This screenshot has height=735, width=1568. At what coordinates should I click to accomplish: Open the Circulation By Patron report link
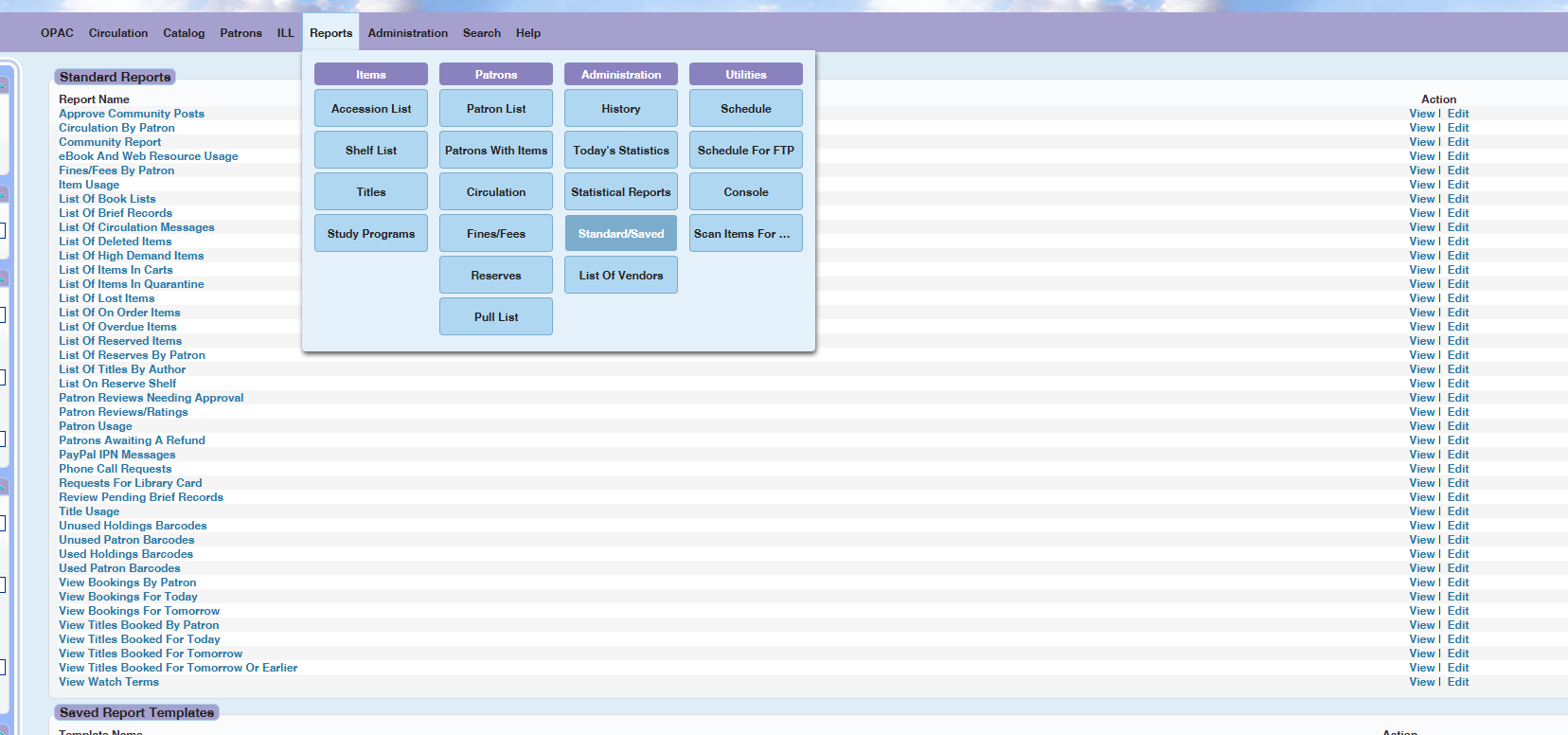coord(116,128)
